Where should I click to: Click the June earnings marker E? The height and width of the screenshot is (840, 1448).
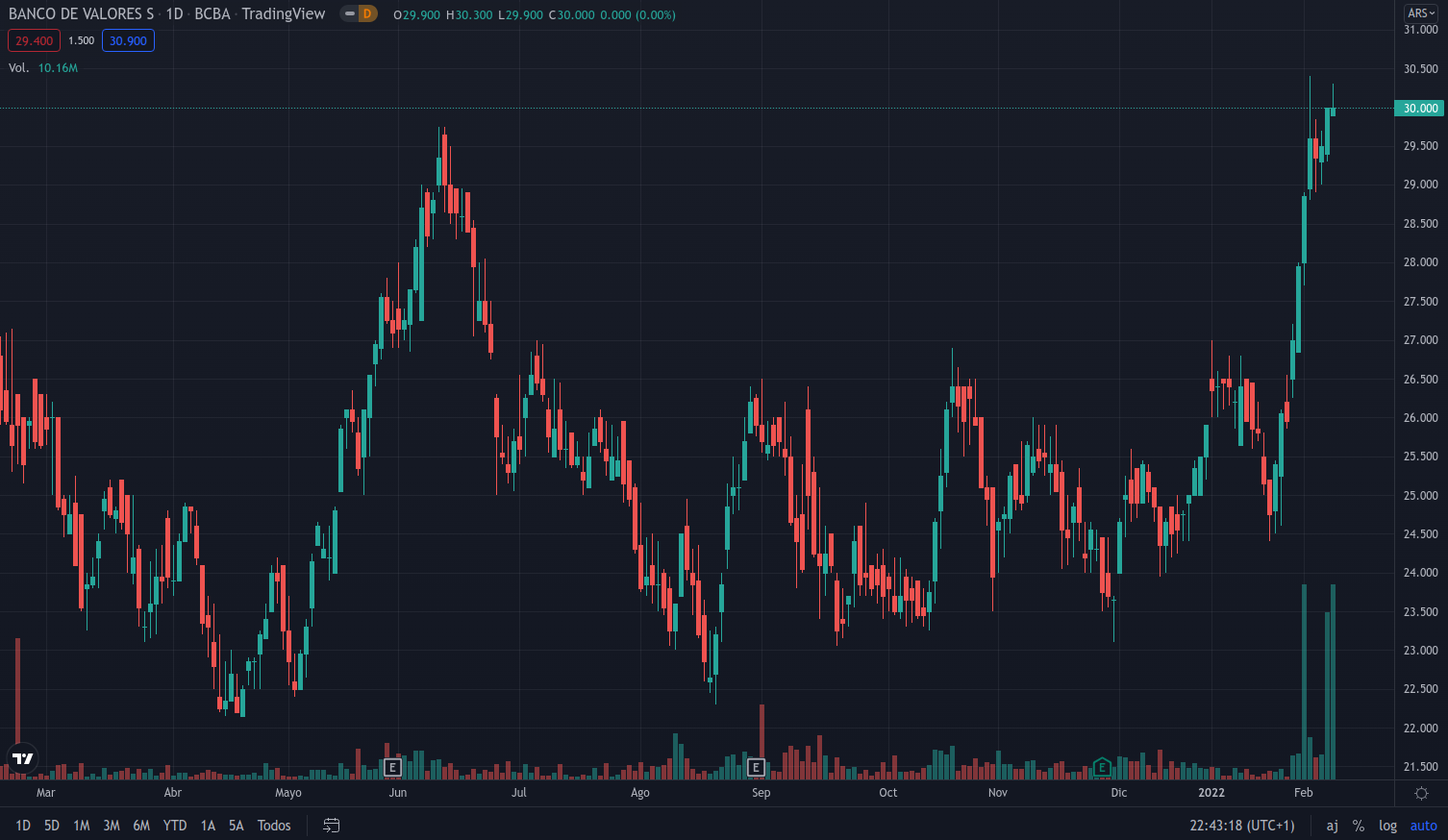pos(392,767)
